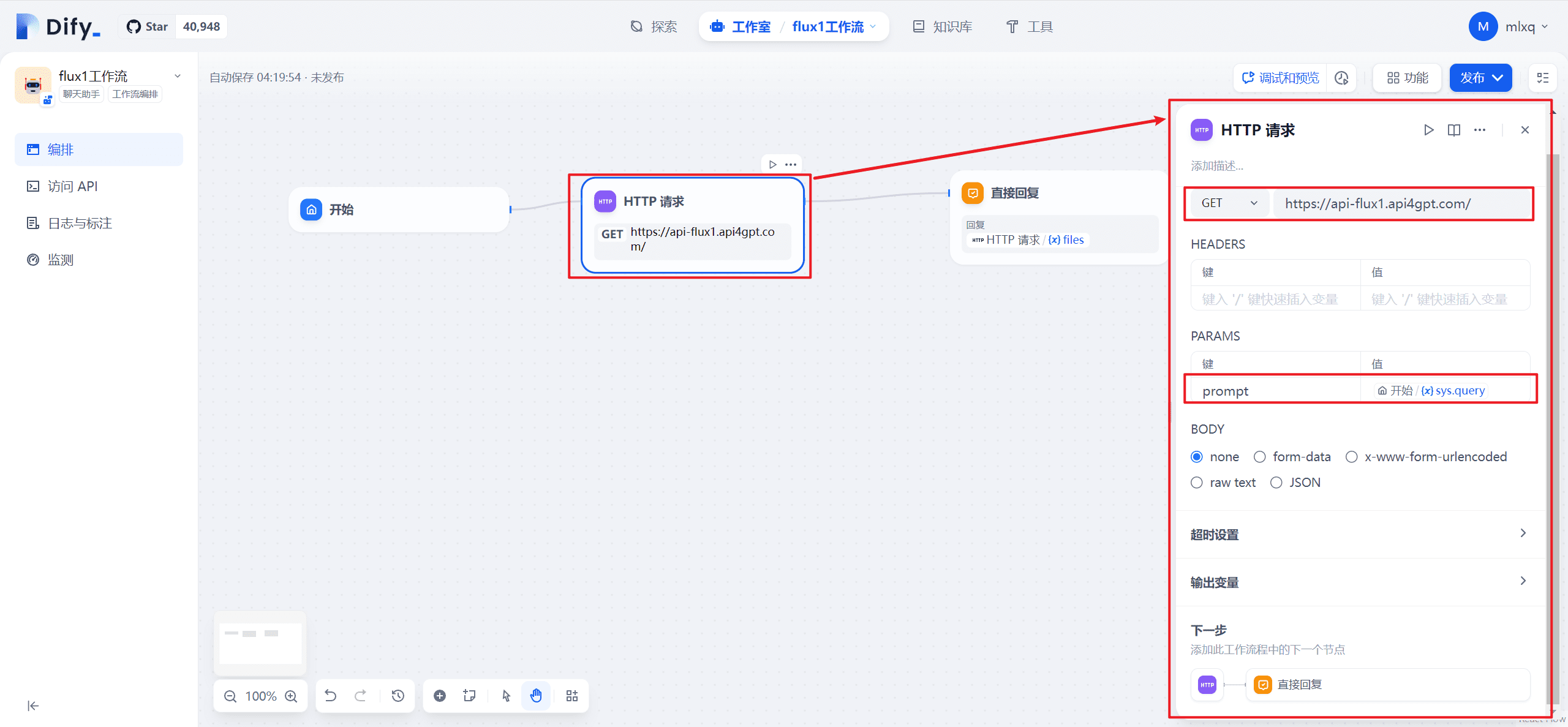The image size is (1568, 727).
Task: Open the 发布 publish dropdown
Action: coord(1480,78)
